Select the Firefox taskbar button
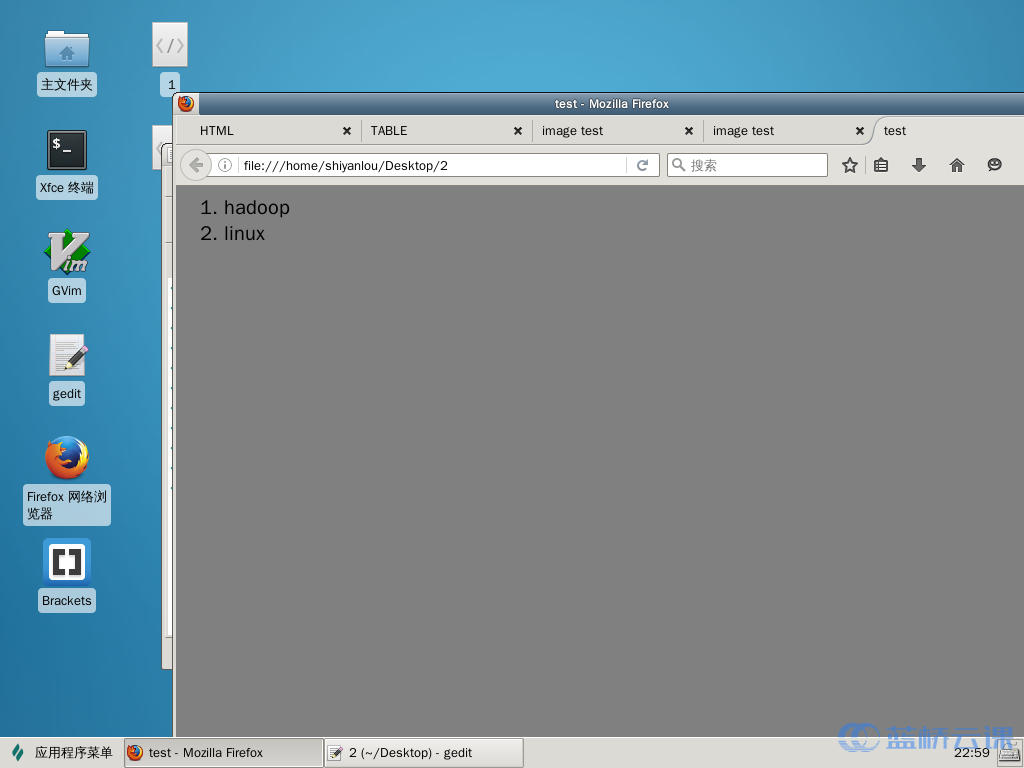Viewport: 1024px width, 768px height. tap(223, 753)
